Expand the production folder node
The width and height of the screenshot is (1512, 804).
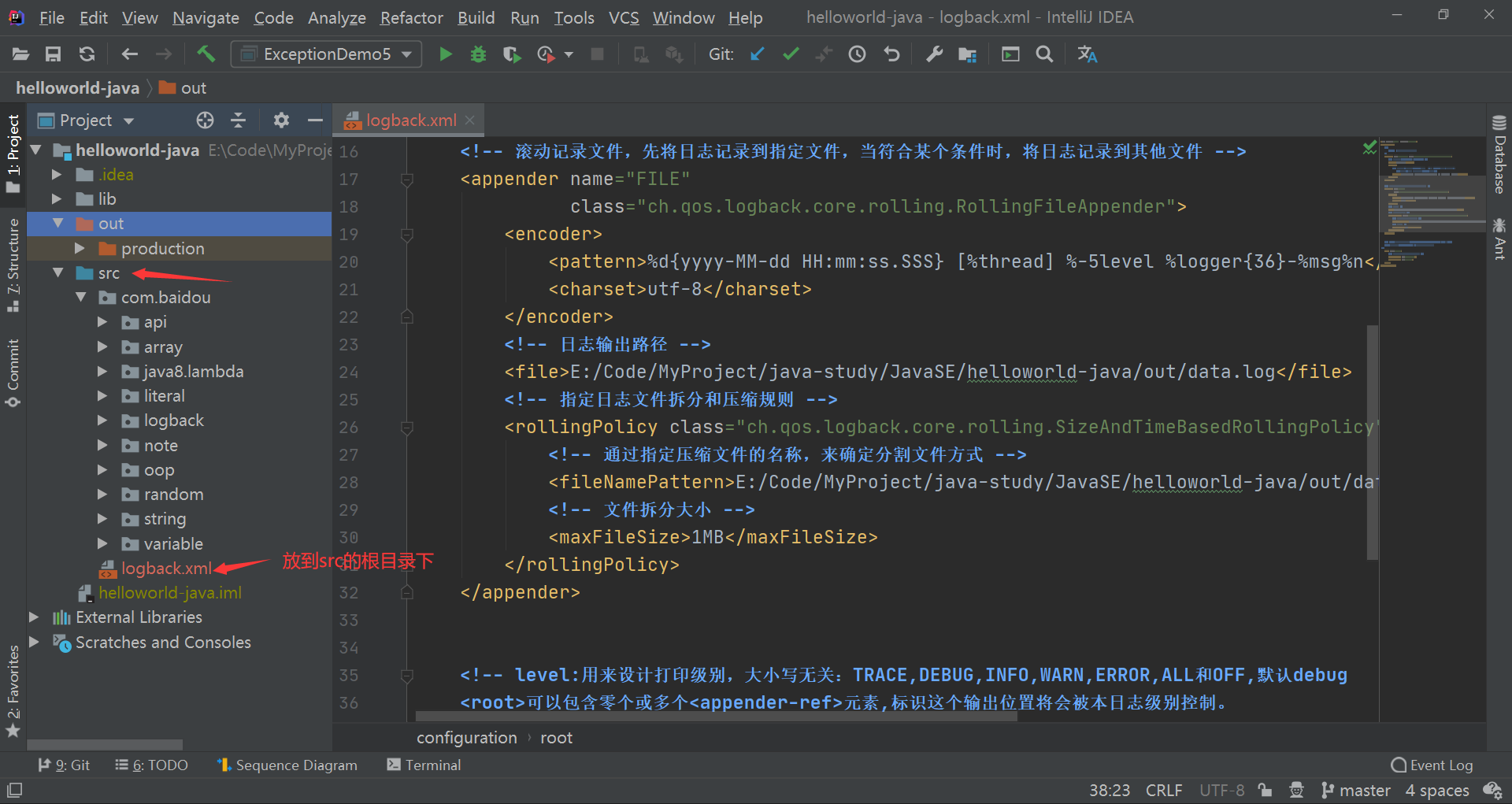(x=80, y=248)
